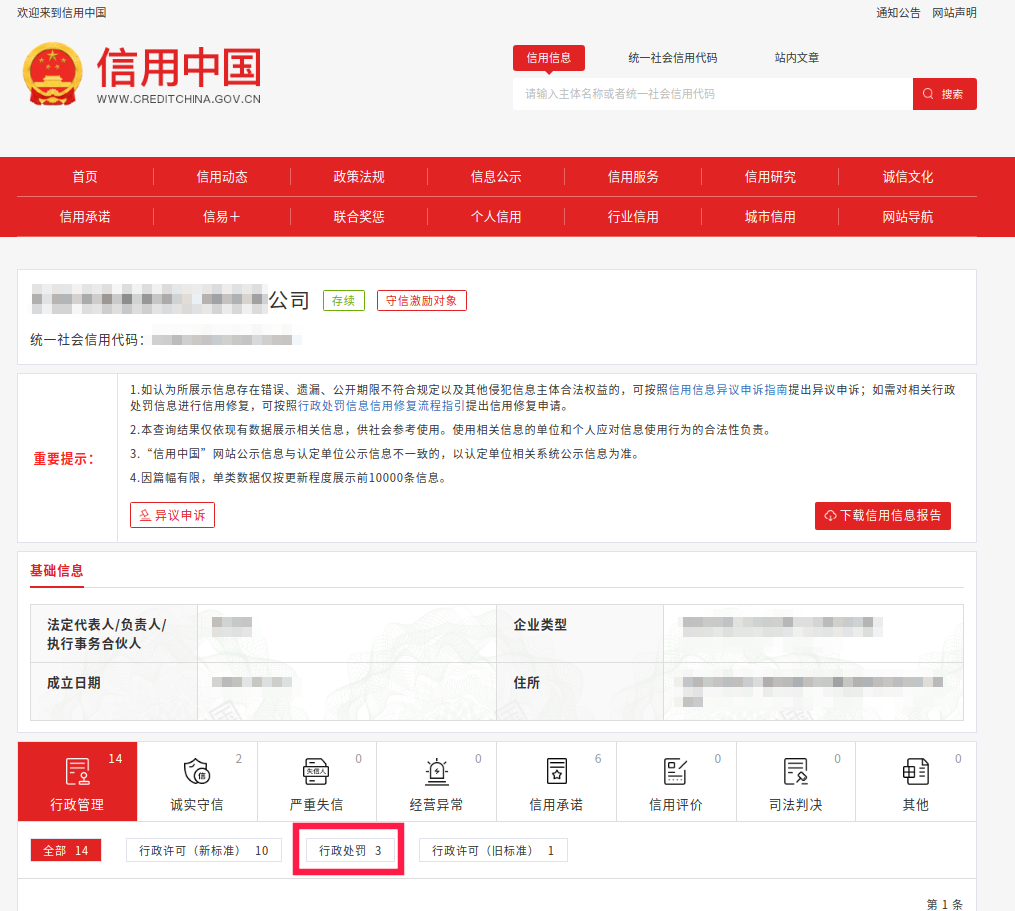
Task: Select the 司法判决 gavel icon
Action: pyautogui.click(x=796, y=771)
